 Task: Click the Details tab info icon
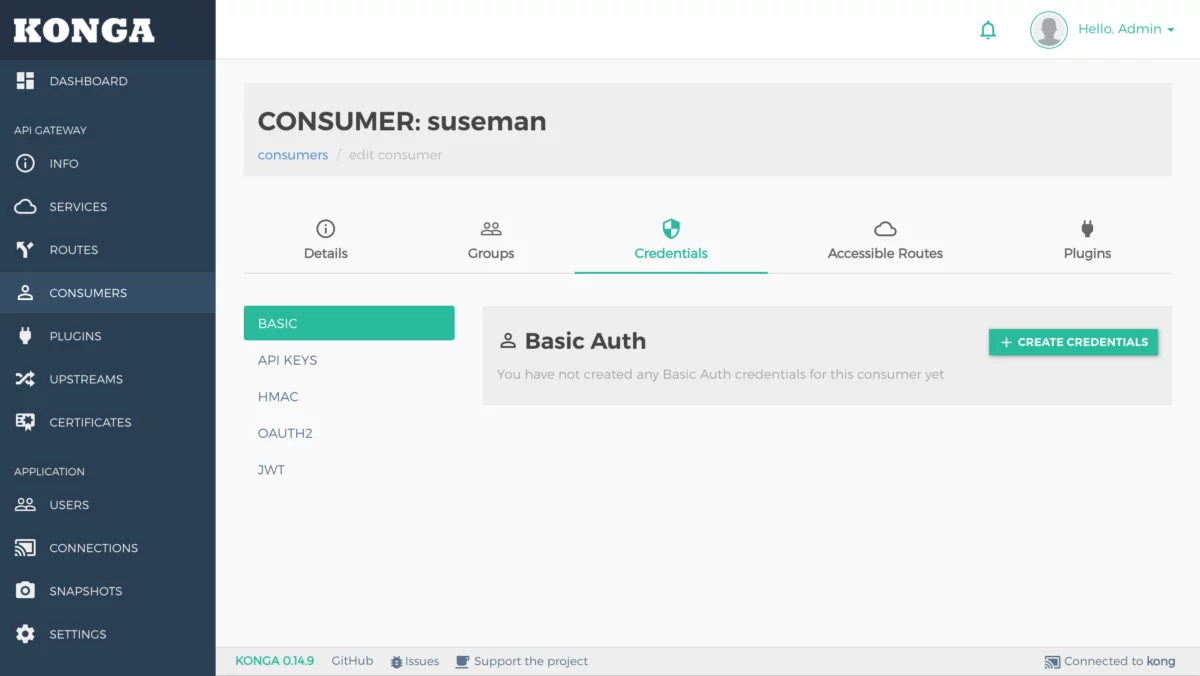click(325, 229)
